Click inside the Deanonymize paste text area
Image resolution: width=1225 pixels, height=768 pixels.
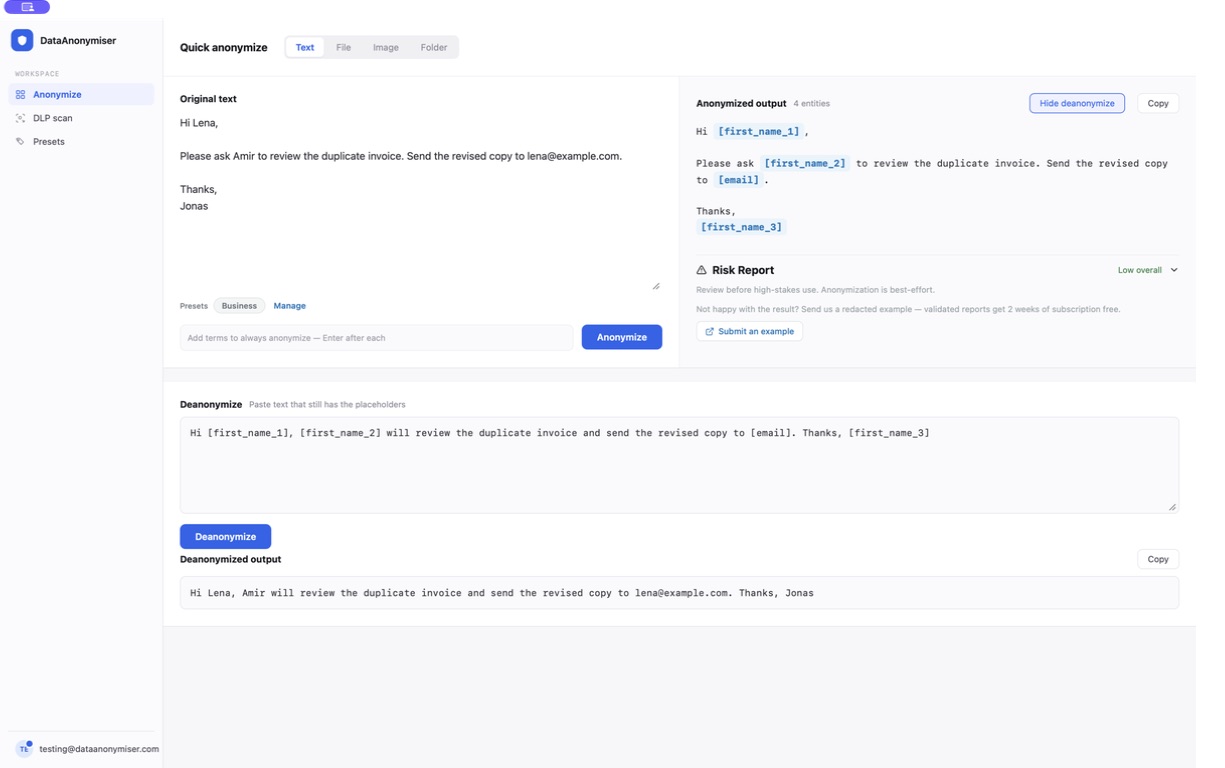pyautogui.click(x=679, y=465)
